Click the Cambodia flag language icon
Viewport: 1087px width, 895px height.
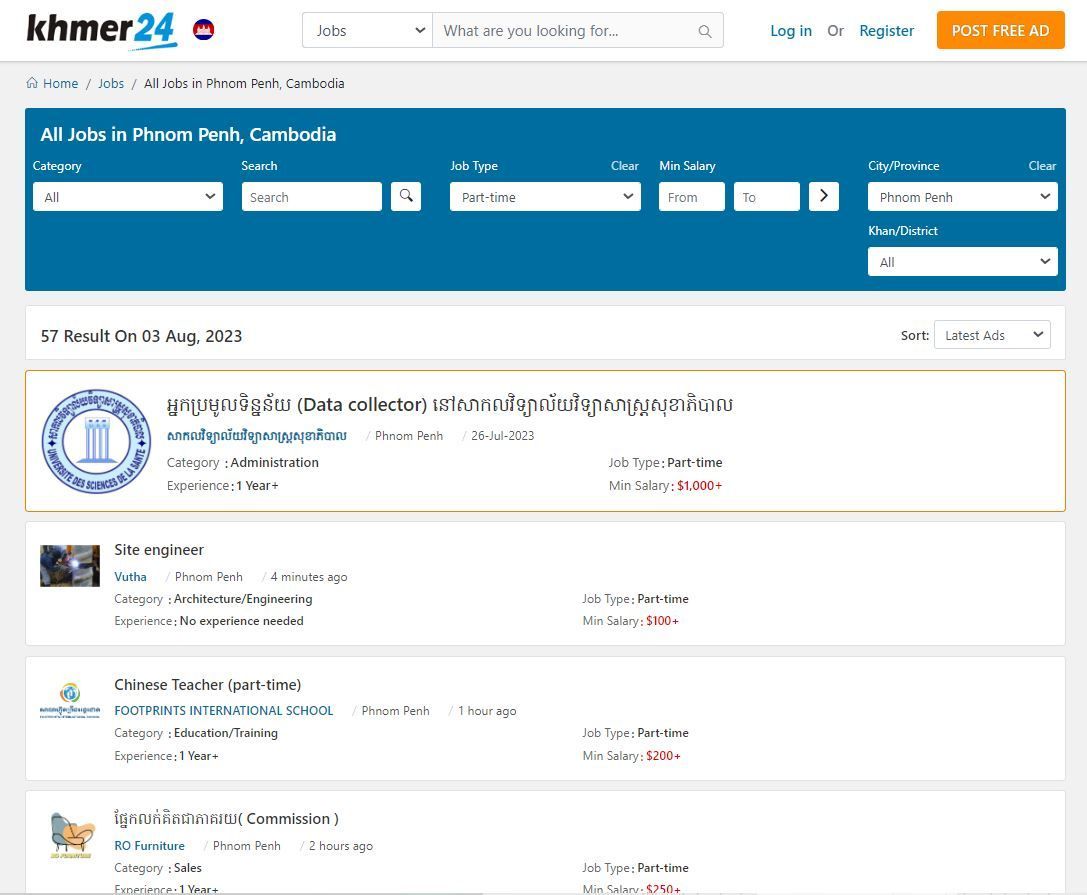click(203, 30)
